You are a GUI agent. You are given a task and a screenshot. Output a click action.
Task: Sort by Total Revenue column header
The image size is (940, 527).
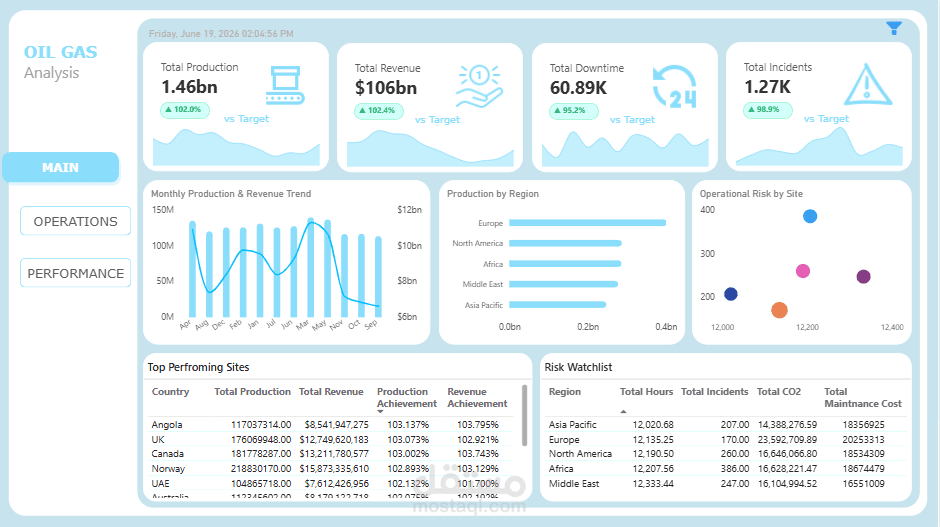(x=331, y=392)
